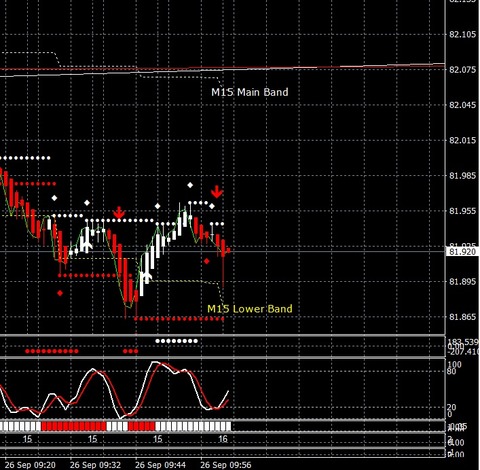
Task: Select the red sell arrow above 09:32 candles
Action: tap(119, 212)
